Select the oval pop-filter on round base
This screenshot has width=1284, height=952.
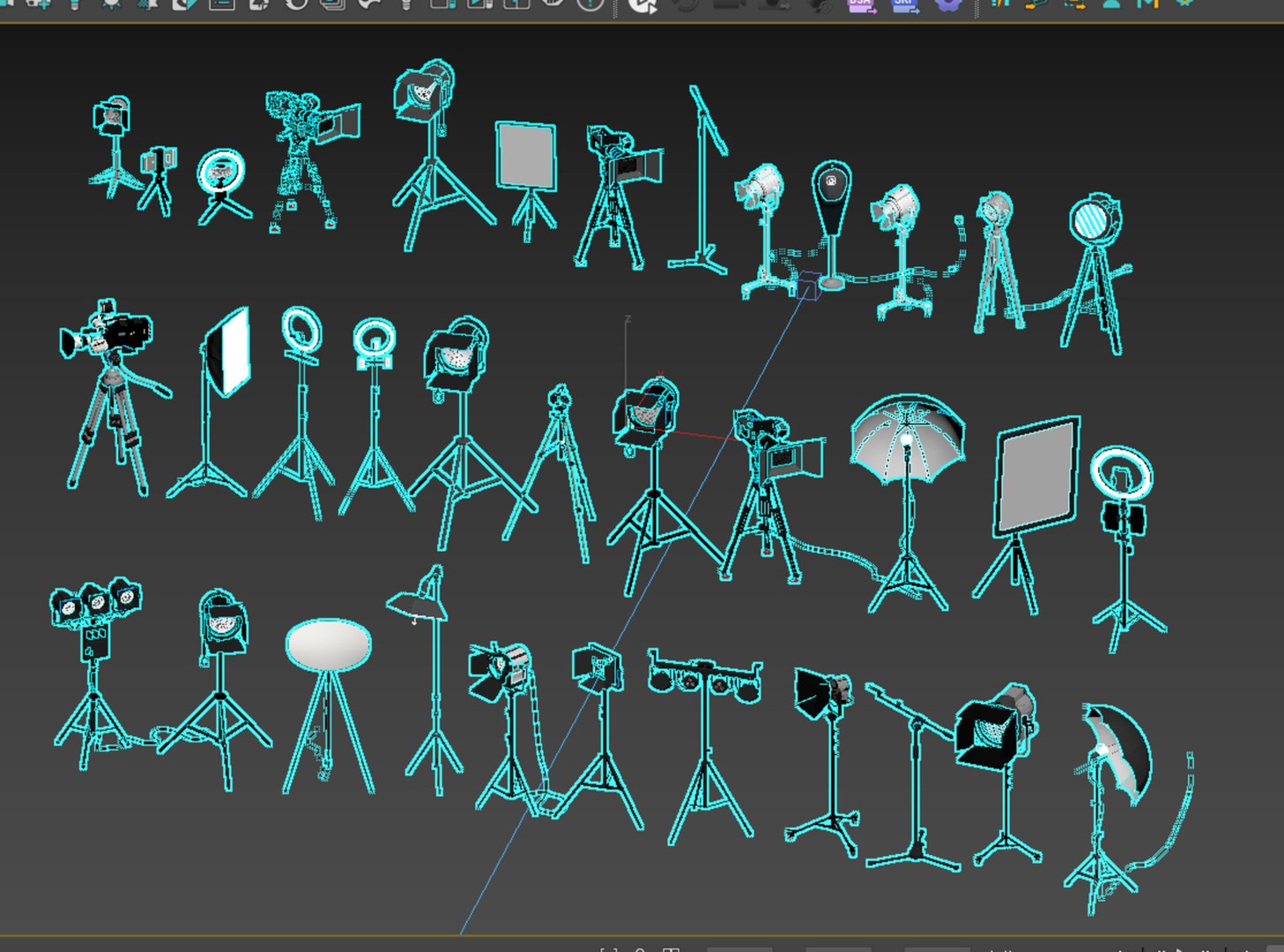[831, 225]
